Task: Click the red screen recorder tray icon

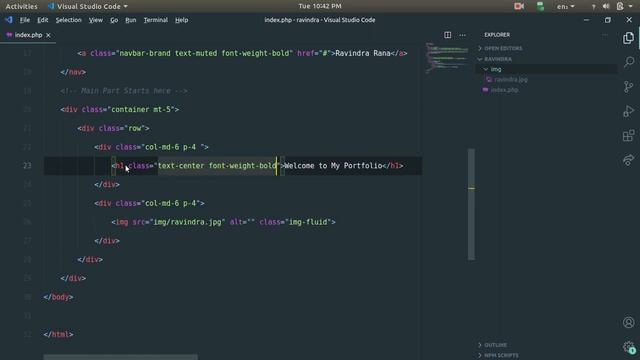Action: click(519, 6)
